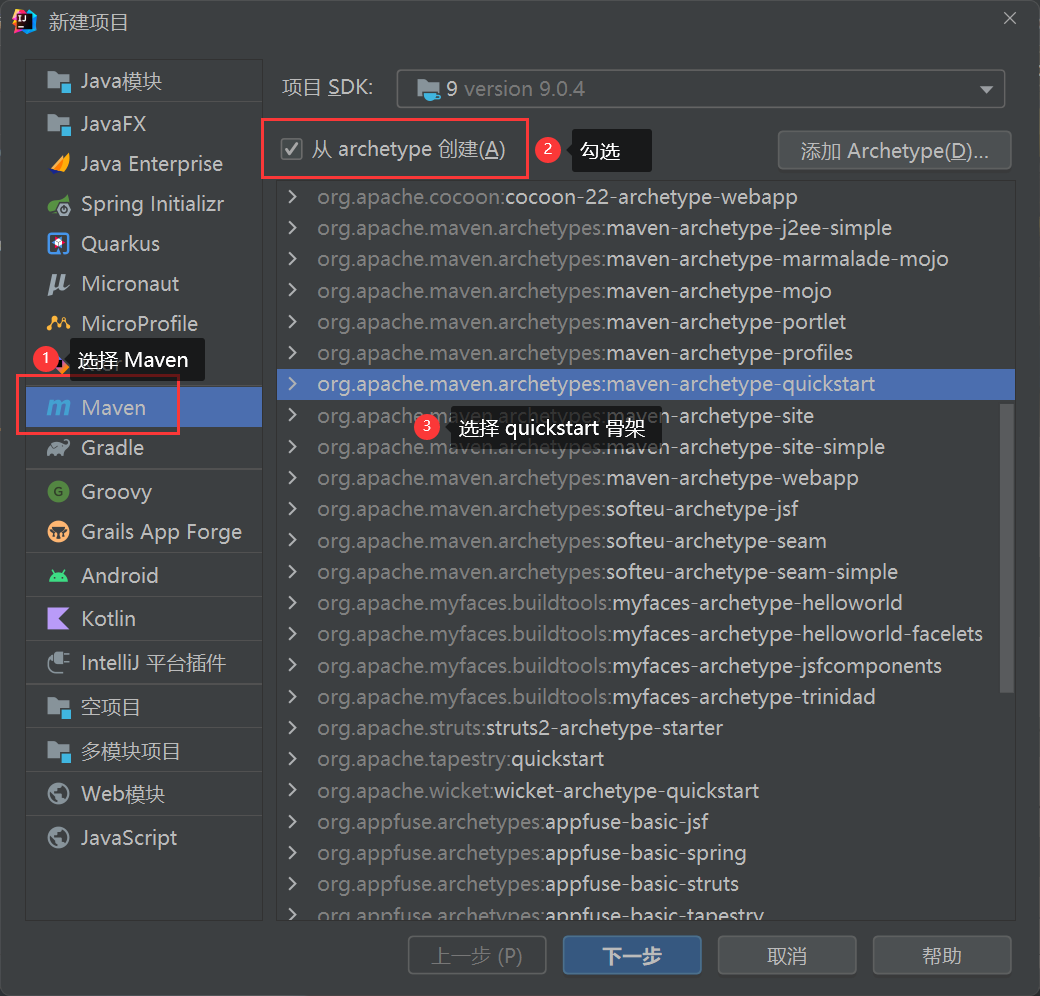This screenshot has height=996, width=1040.
Task: Click the JavaFX folder icon
Action: (x=59, y=124)
